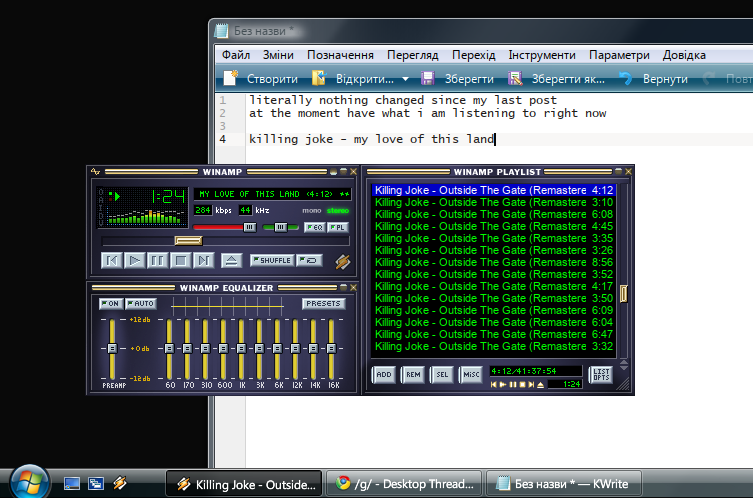Click KWrite Зберегти як save as button

[557, 79]
